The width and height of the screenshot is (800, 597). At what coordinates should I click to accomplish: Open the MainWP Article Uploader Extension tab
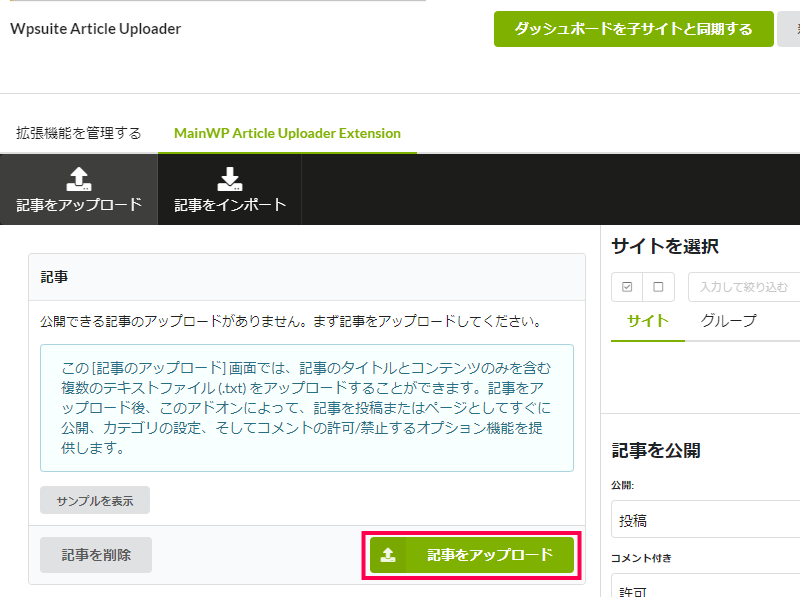click(287, 133)
